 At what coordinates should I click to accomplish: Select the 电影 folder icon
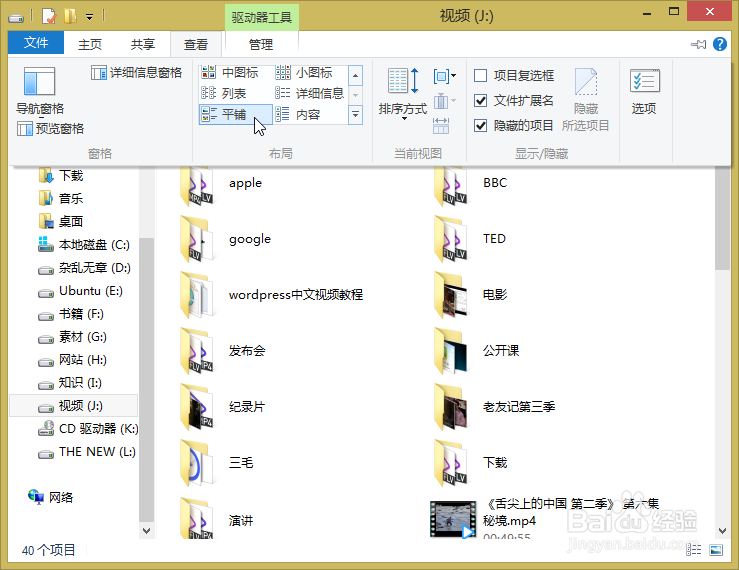point(451,295)
